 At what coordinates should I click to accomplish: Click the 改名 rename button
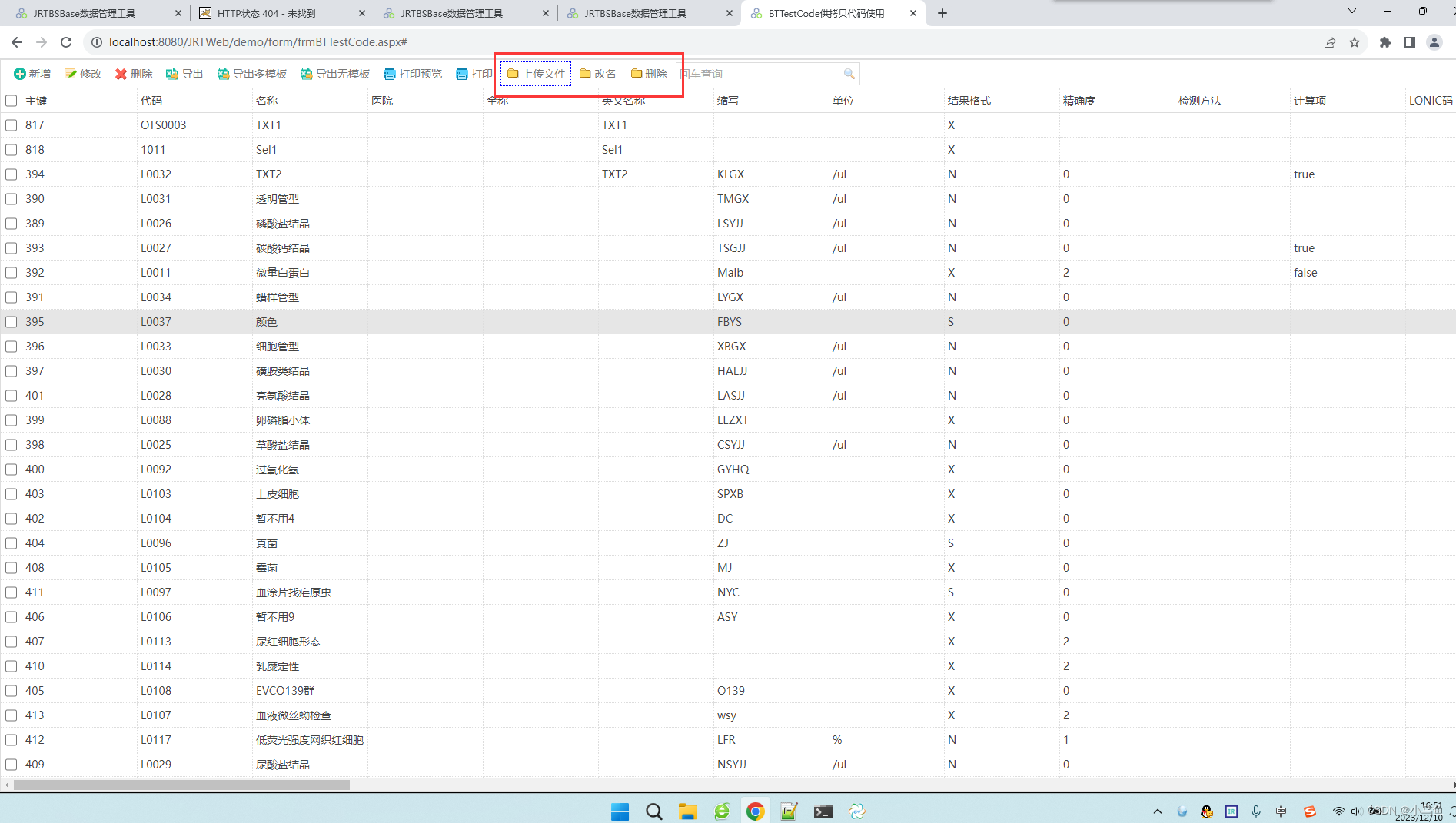tap(597, 74)
